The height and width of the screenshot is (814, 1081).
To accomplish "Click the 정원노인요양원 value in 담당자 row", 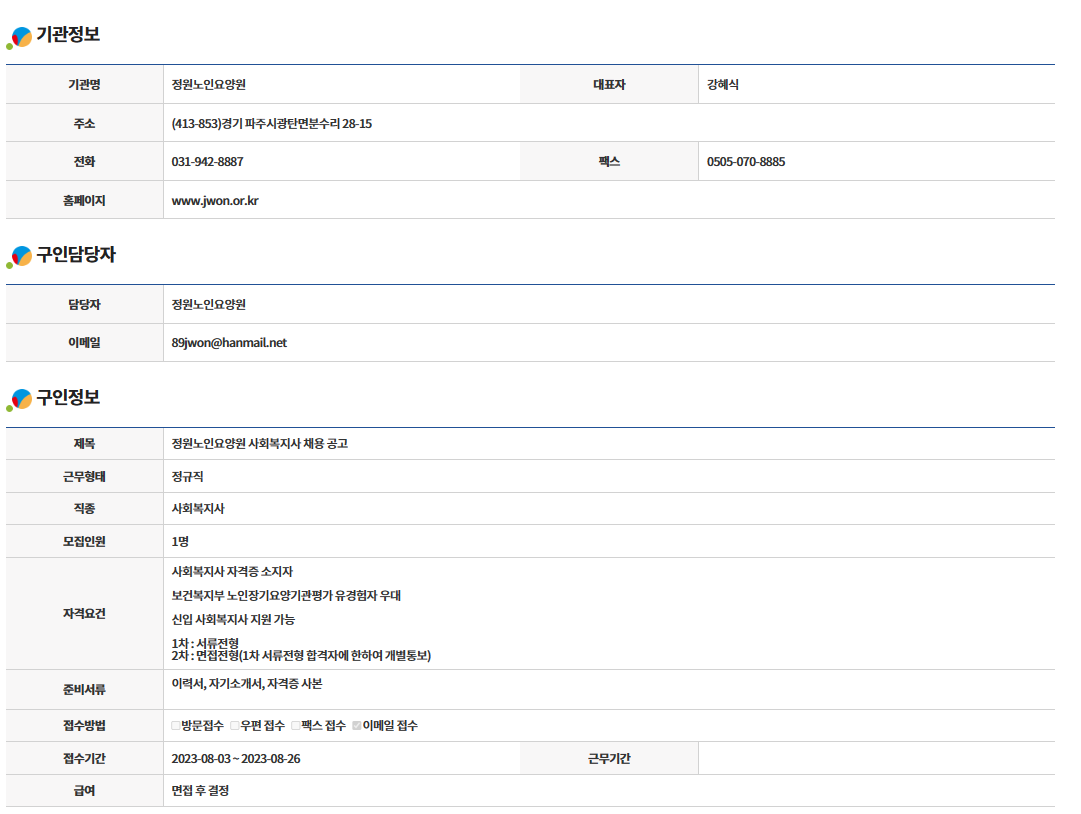I will coord(208,304).
